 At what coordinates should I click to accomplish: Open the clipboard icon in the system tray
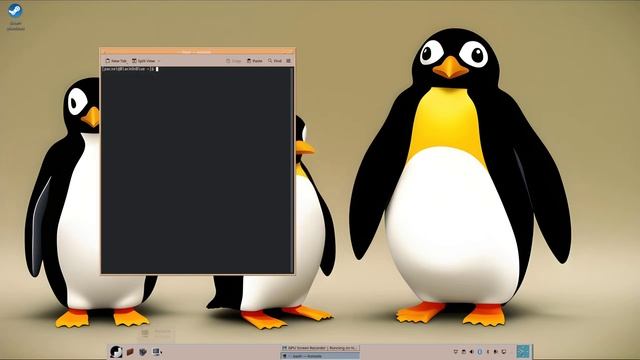(x=464, y=351)
